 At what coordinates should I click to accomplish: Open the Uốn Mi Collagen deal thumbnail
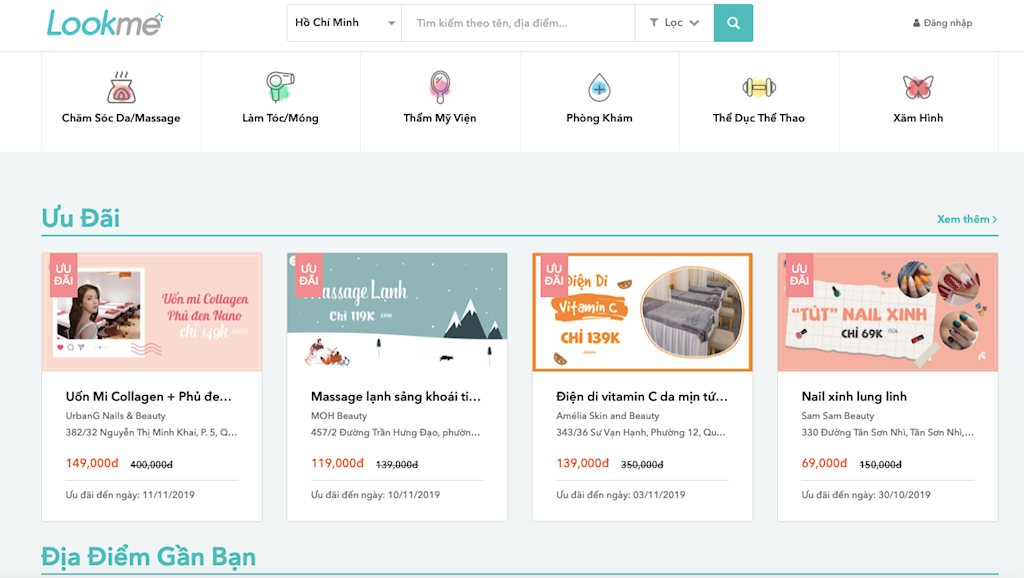152,312
